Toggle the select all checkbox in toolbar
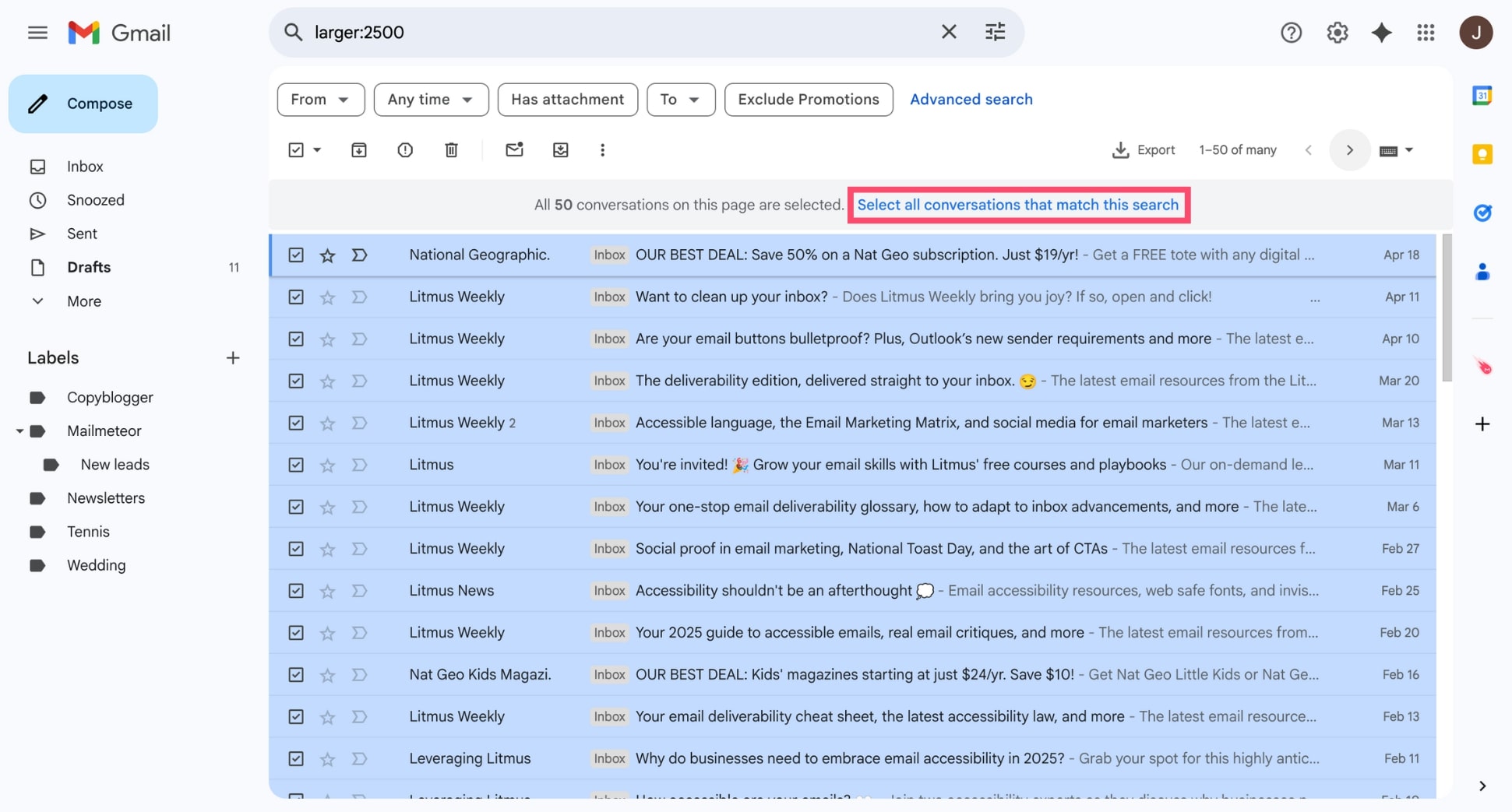This screenshot has height=812, width=1512. coord(296,150)
